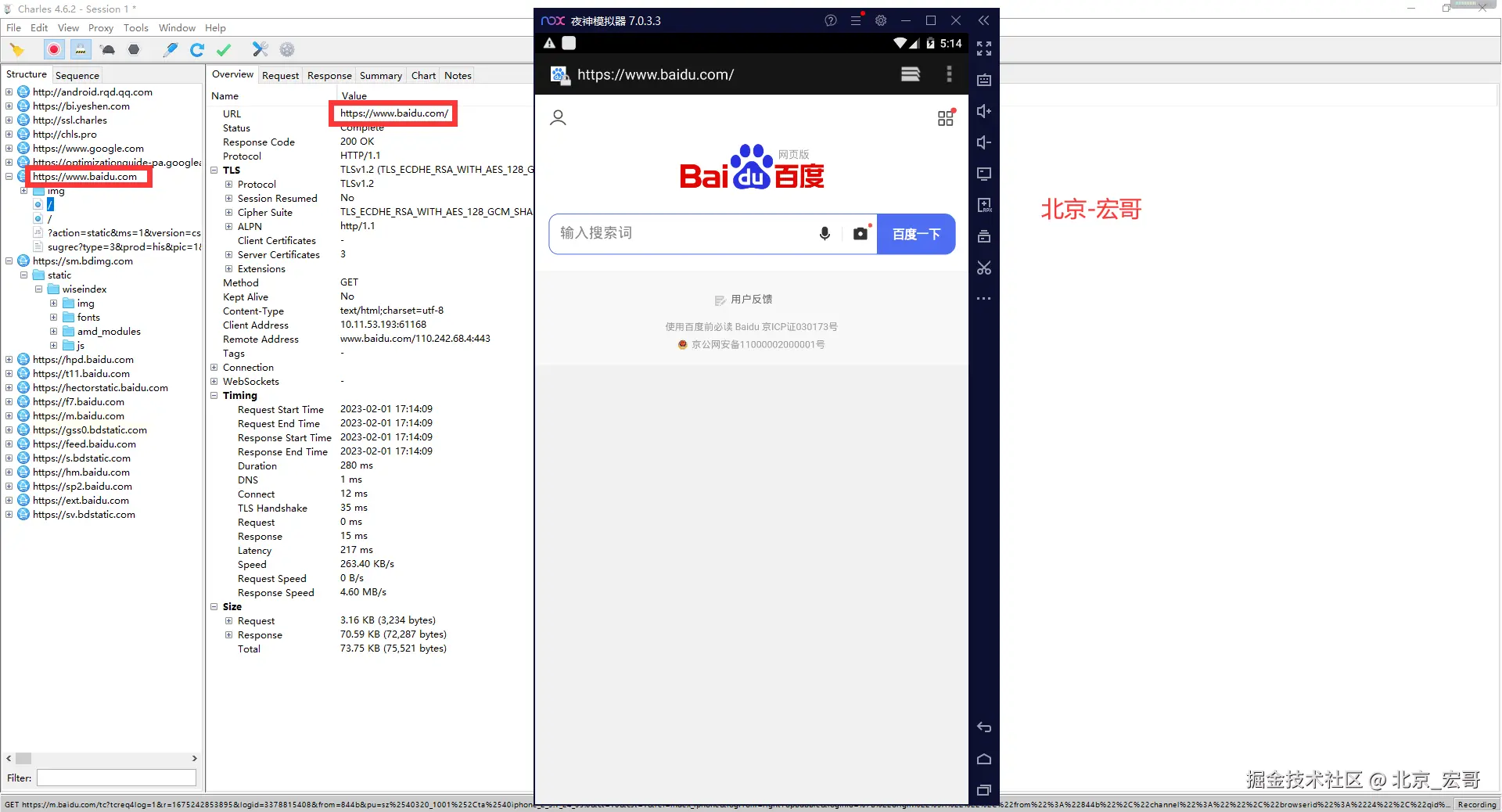The image size is (1502, 812).
Task: Click the 百度一下 search button
Action: pos(916,234)
